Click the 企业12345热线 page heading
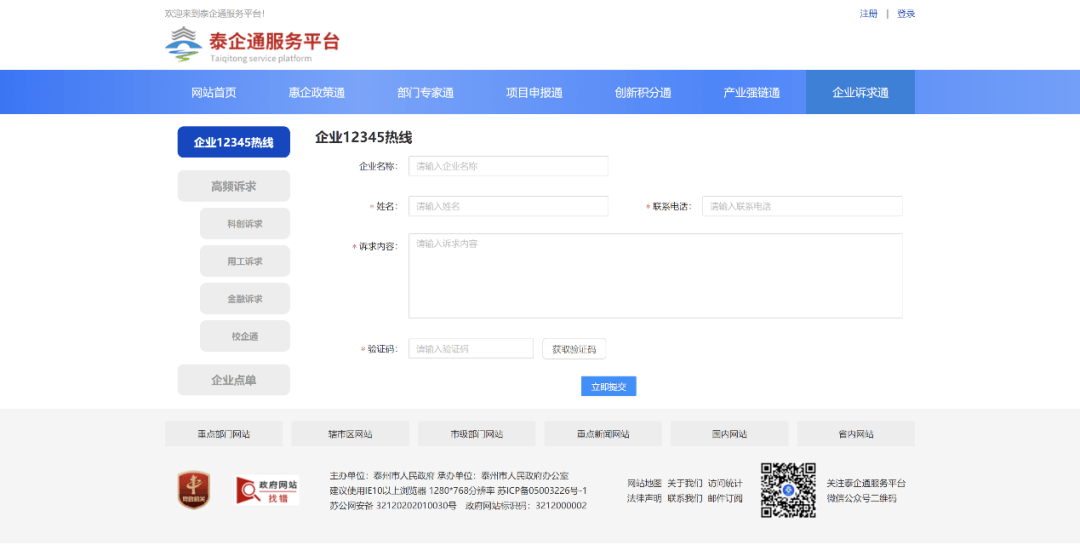1080x545 pixels. [364, 137]
